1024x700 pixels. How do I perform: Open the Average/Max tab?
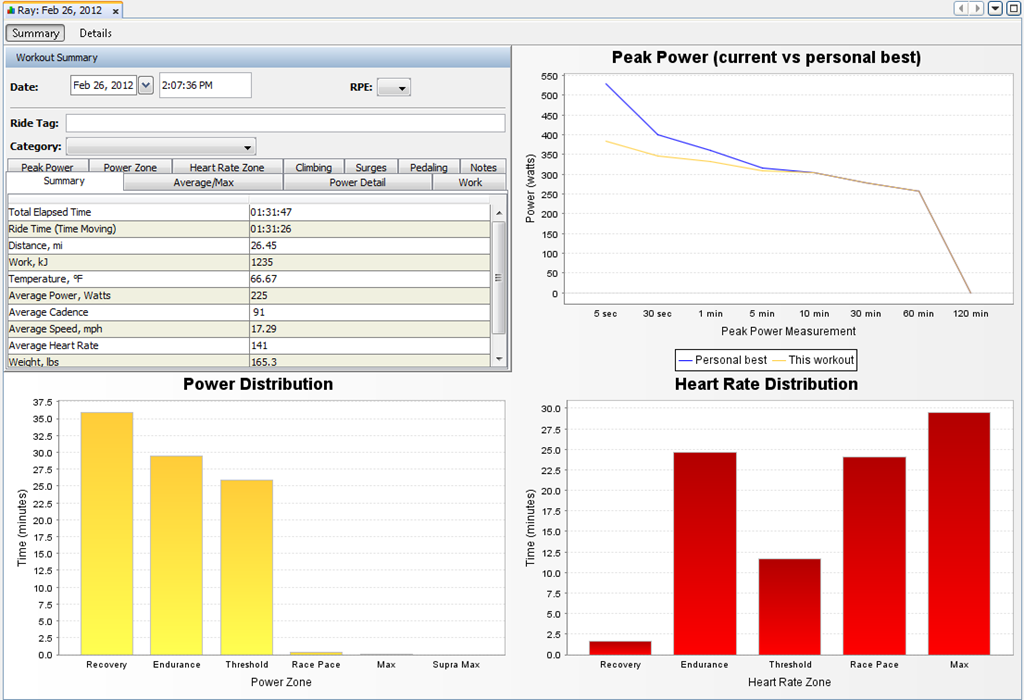203,182
